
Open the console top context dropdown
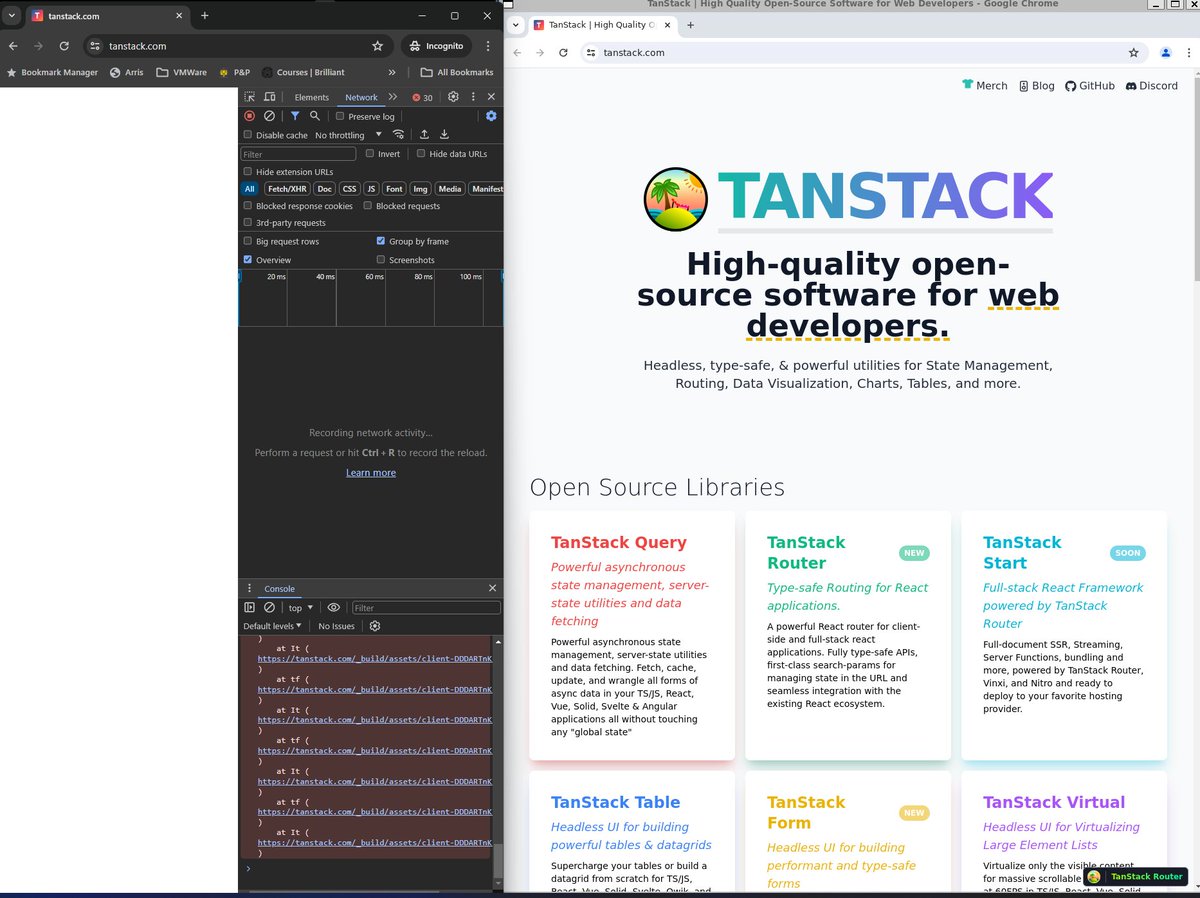300,607
